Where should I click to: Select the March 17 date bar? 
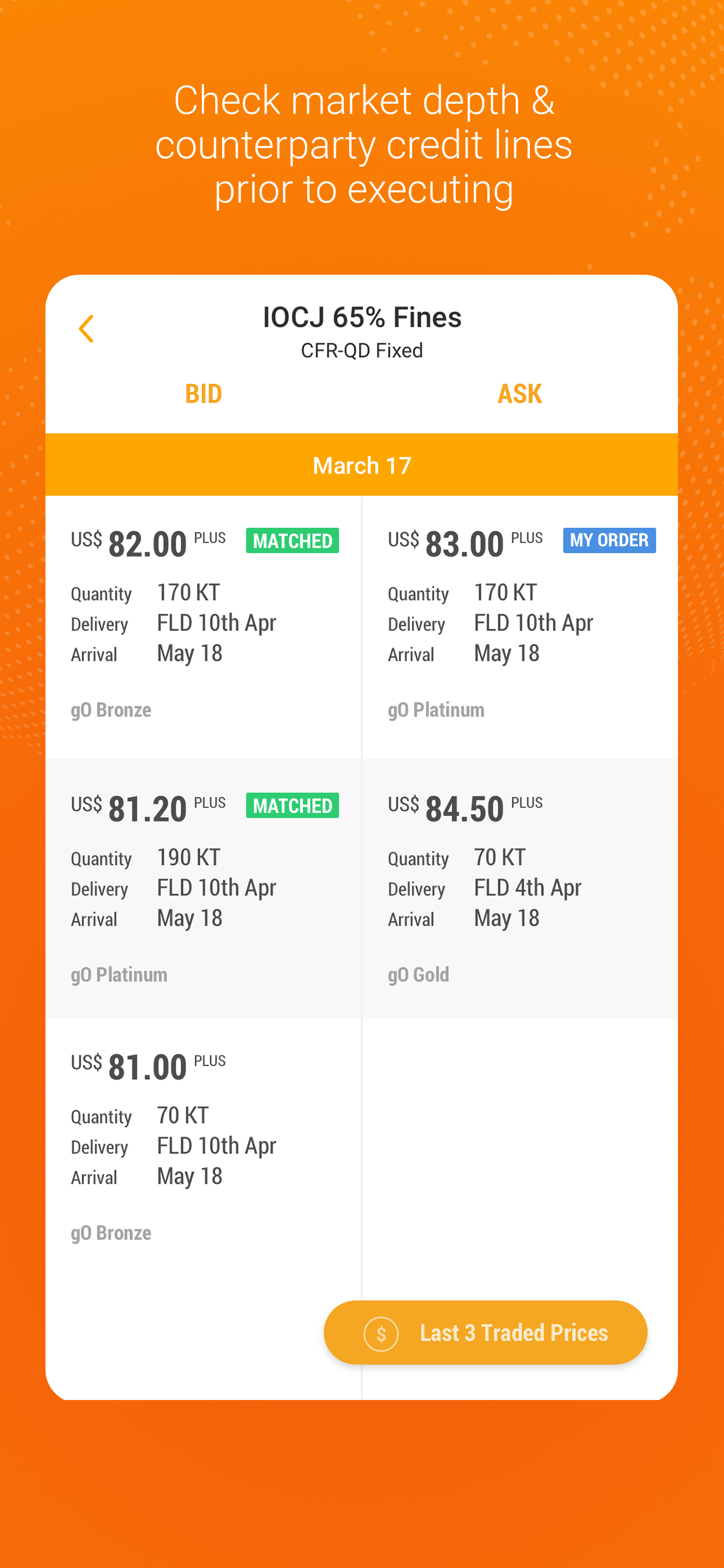(362, 466)
